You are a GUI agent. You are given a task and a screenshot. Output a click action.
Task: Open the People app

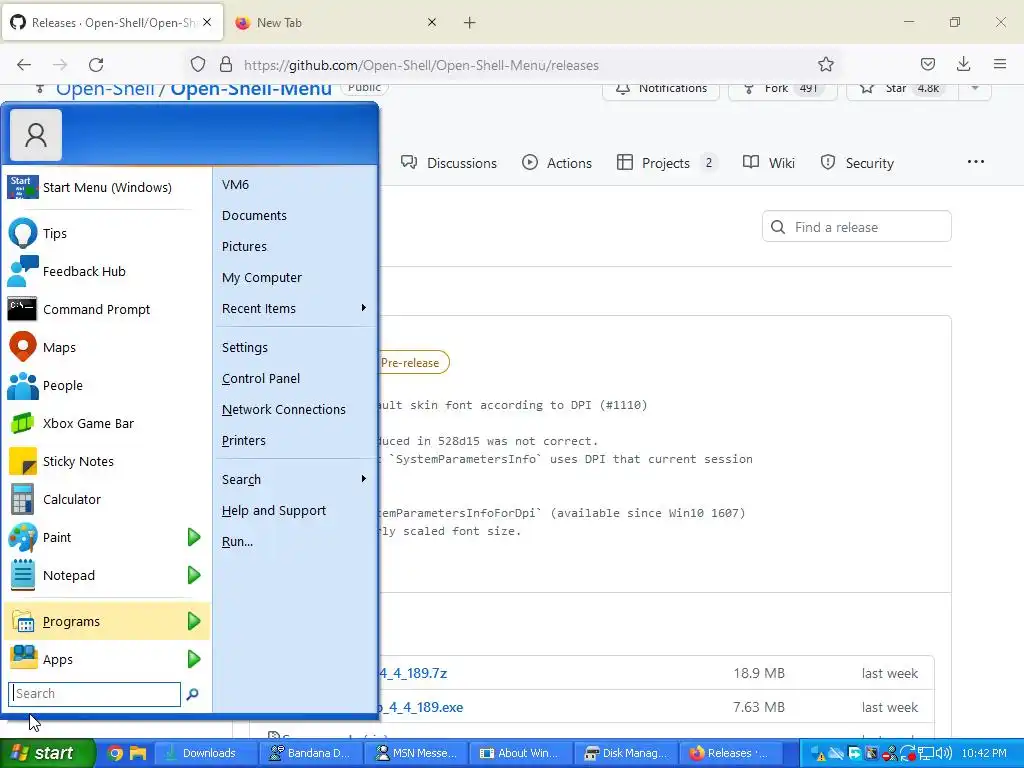106,385
